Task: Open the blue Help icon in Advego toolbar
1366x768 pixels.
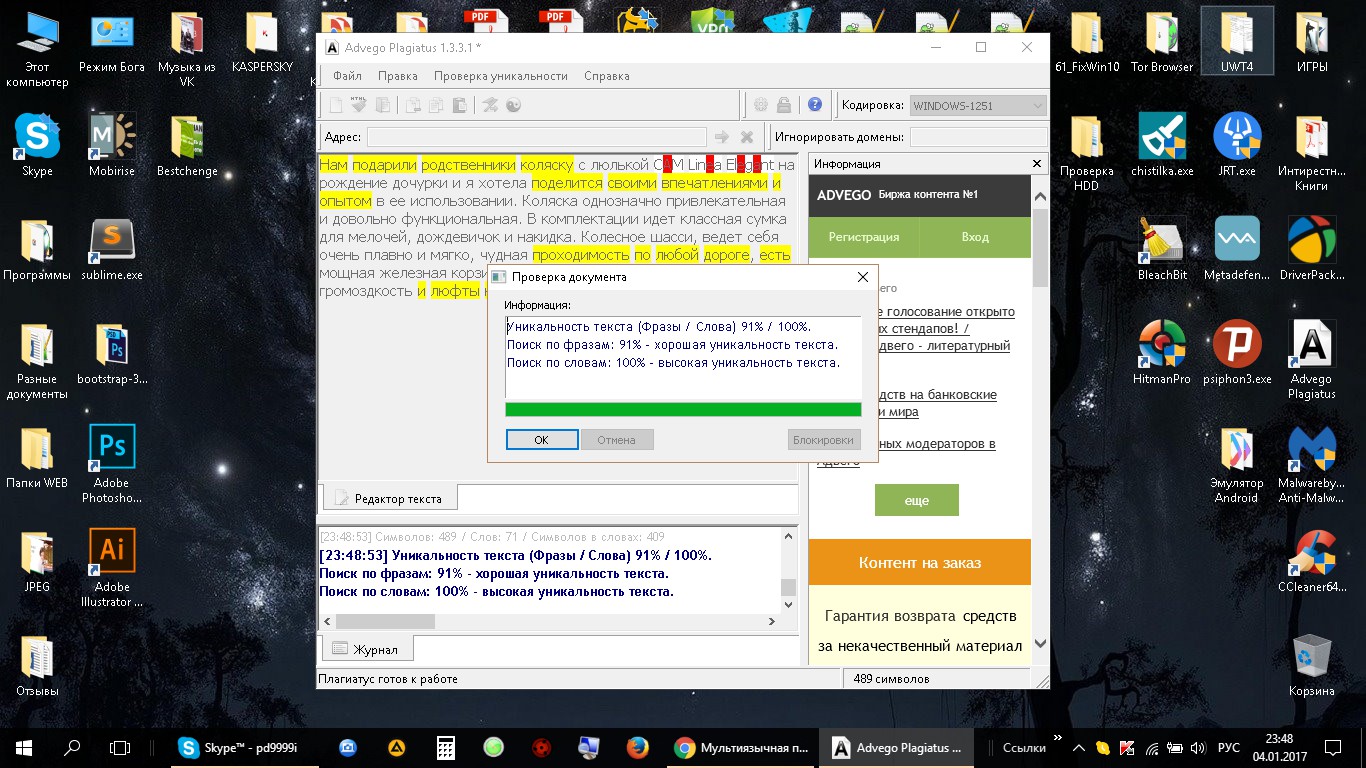Action: pos(815,105)
